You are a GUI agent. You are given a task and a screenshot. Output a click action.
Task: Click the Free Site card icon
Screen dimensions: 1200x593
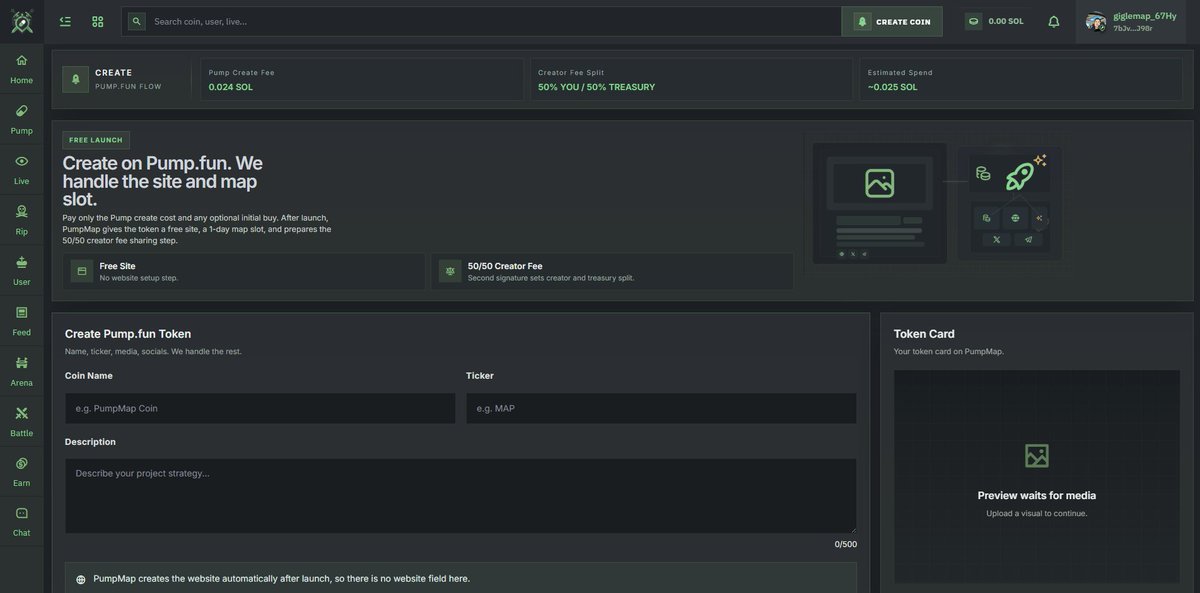[82, 271]
